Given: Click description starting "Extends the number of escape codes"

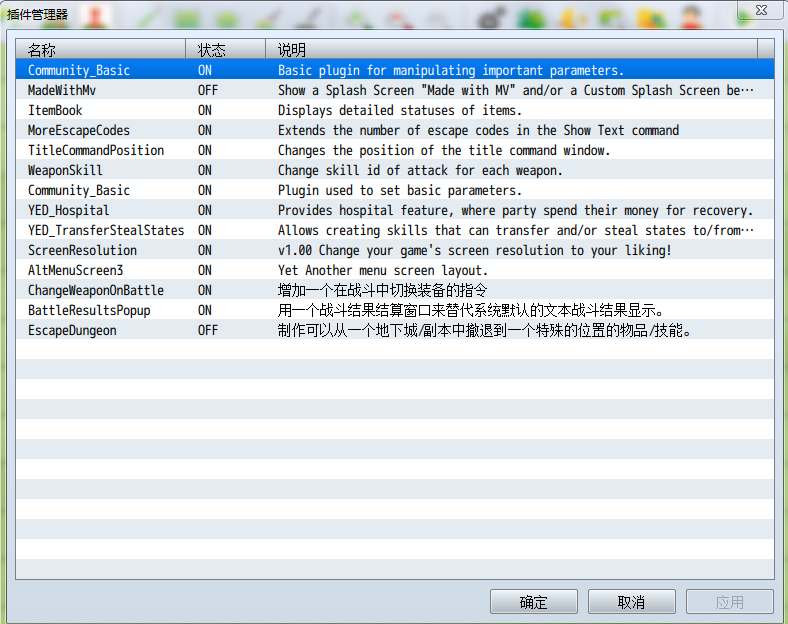Looking at the screenshot, I should coord(478,130).
